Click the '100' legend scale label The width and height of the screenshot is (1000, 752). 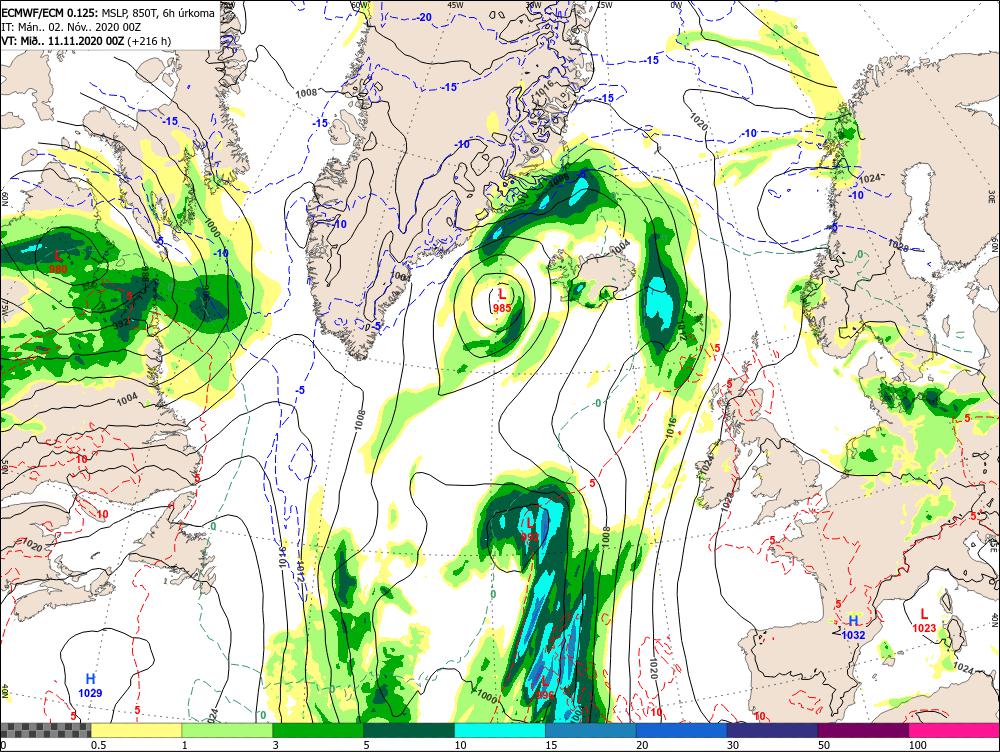coord(917,745)
